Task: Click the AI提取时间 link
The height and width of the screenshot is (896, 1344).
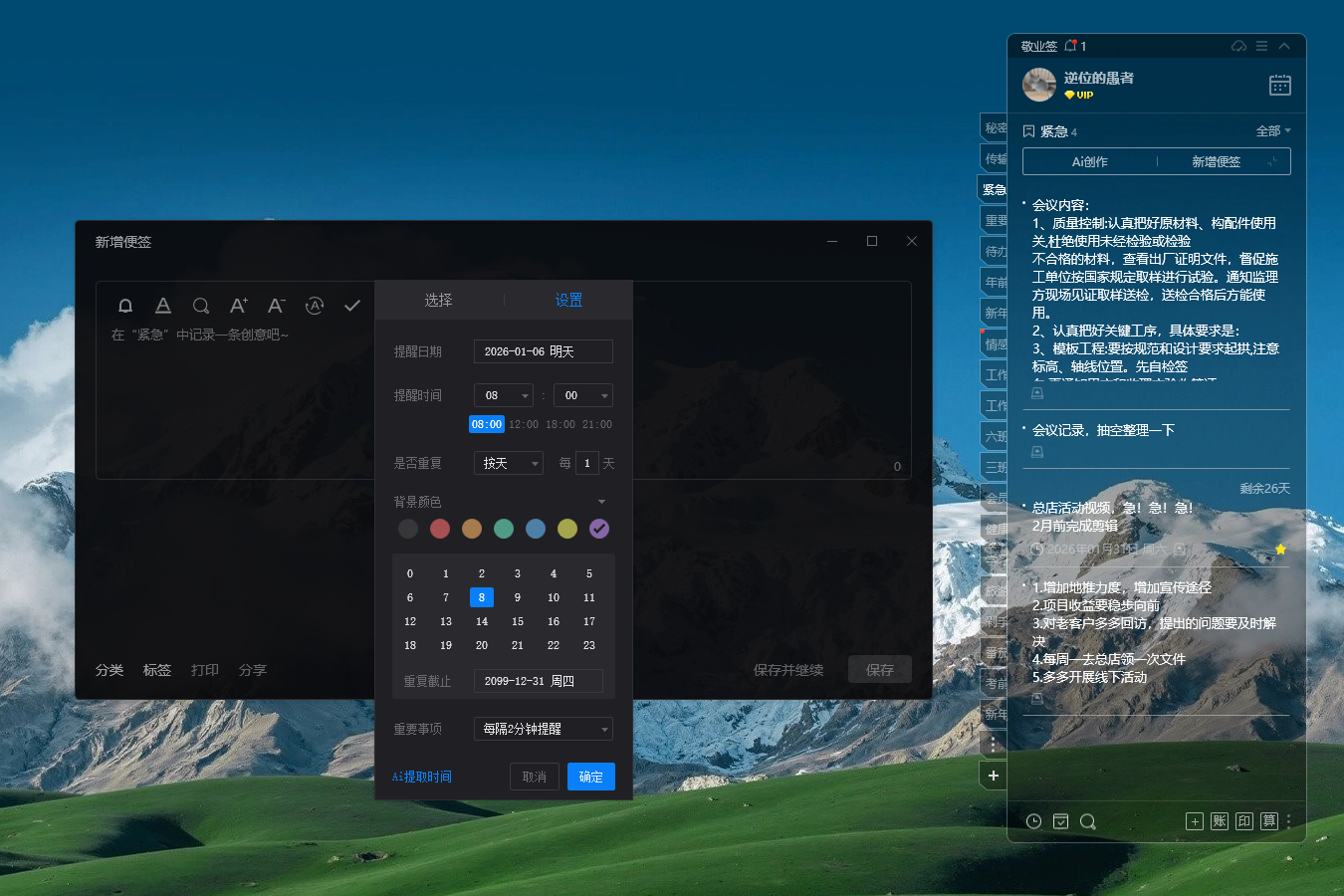Action: point(421,776)
